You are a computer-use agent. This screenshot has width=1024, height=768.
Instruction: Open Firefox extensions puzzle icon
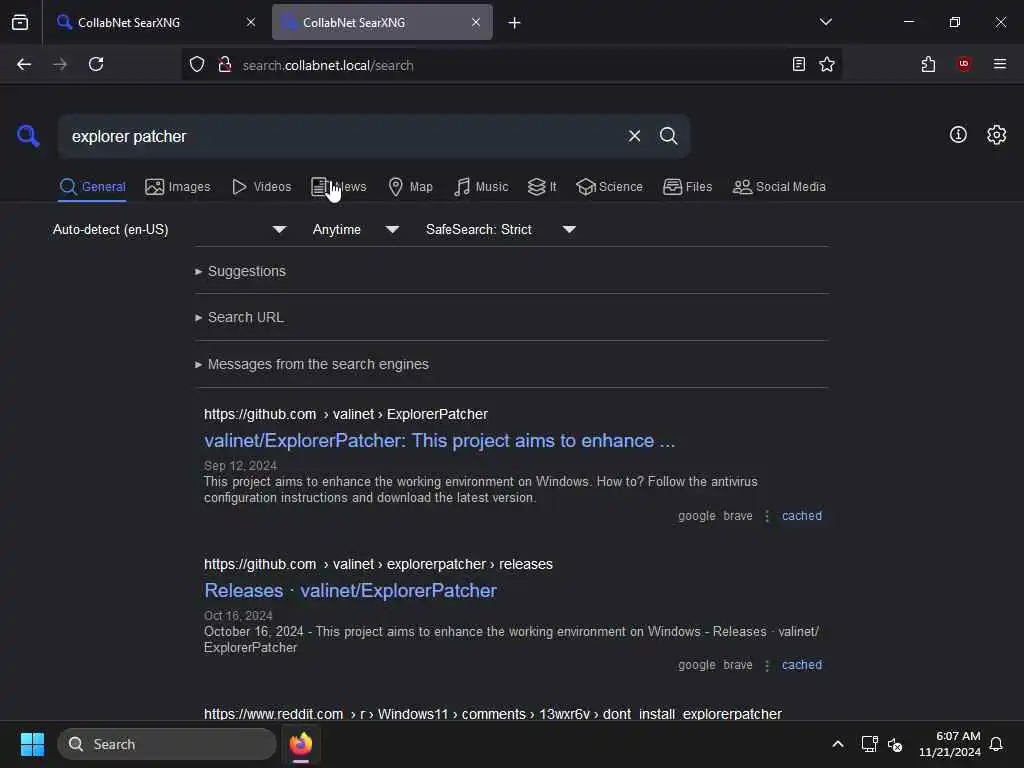point(928,65)
